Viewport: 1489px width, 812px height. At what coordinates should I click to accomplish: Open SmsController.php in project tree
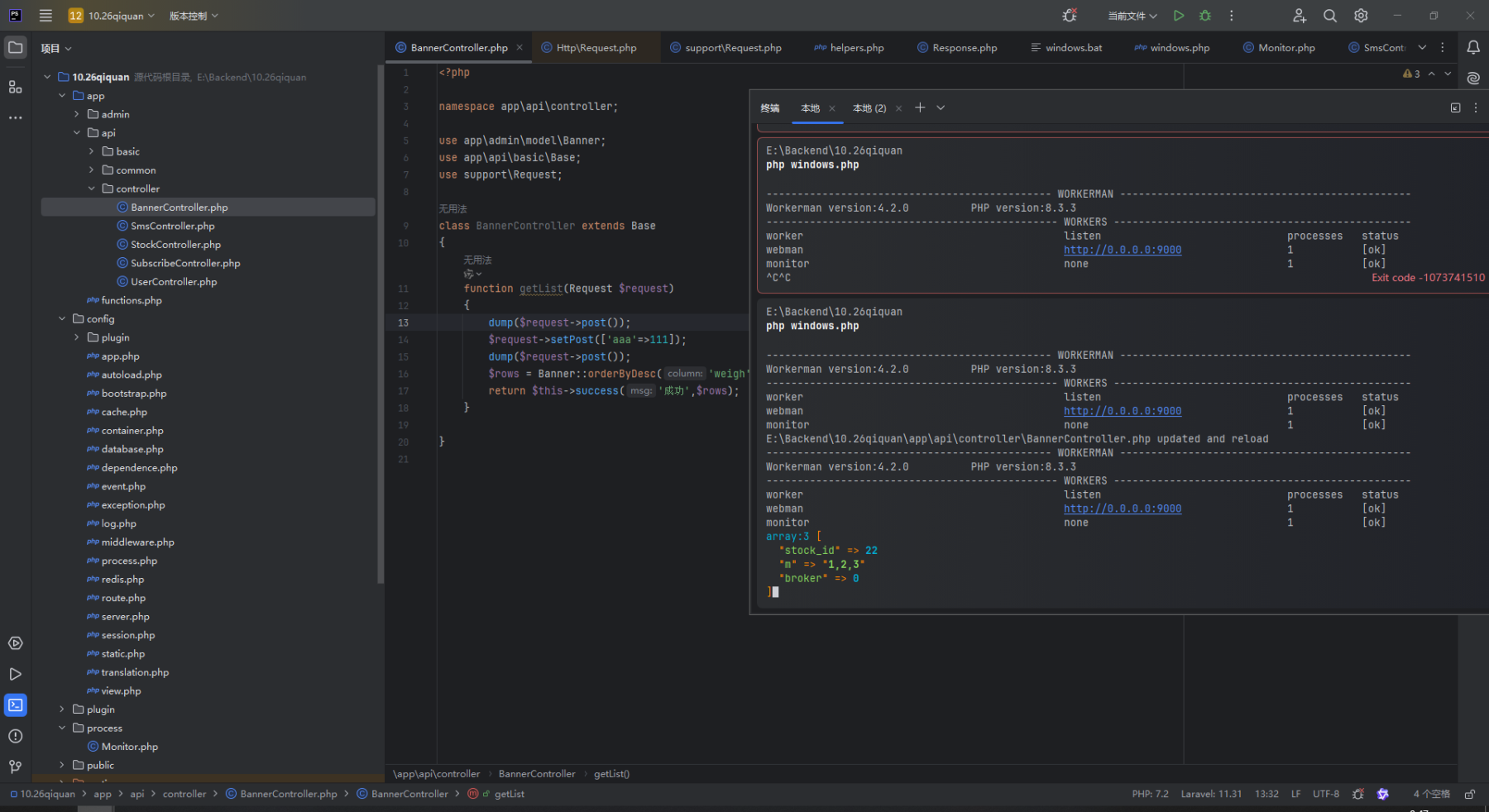click(x=172, y=226)
